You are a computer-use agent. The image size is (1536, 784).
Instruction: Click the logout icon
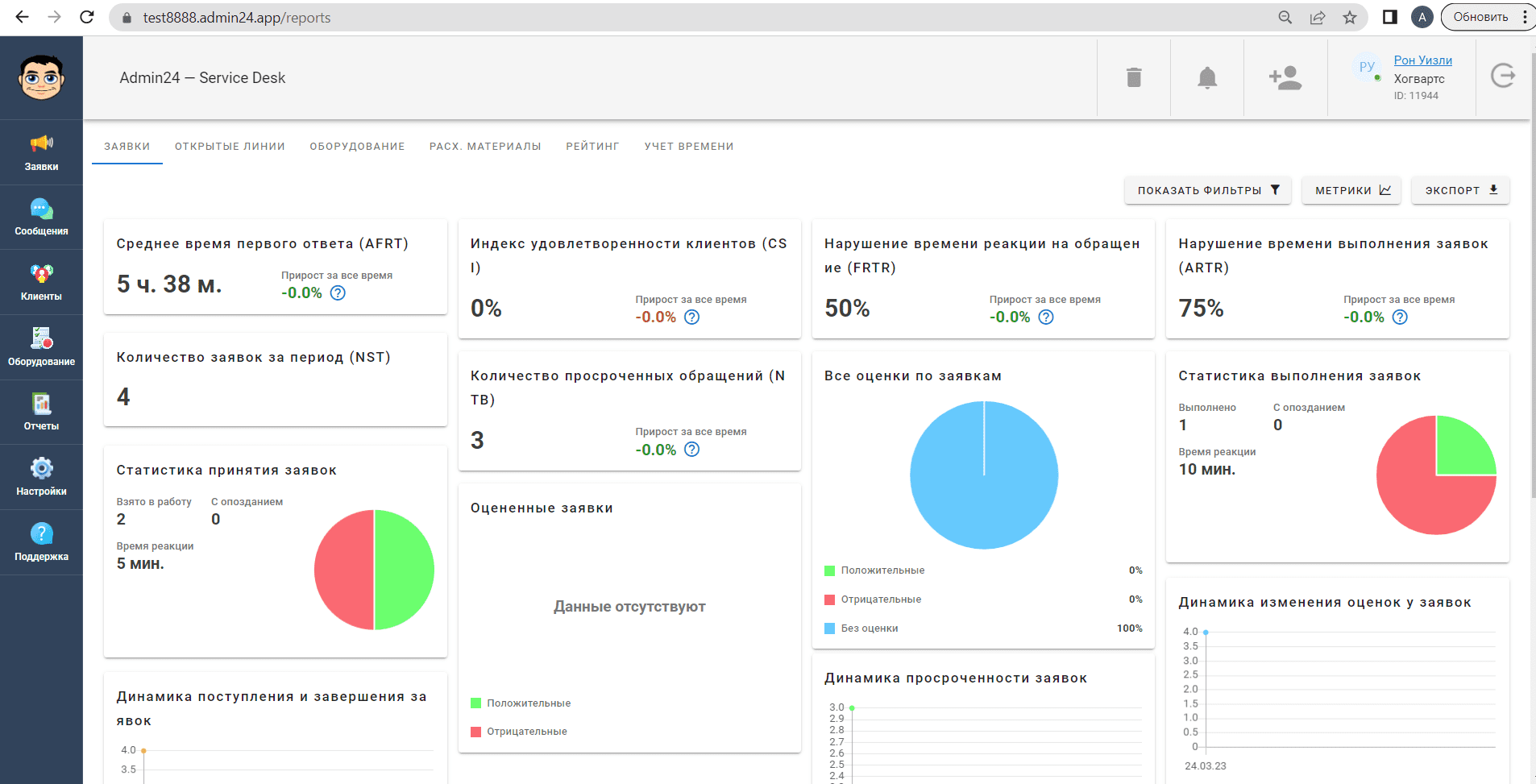[1502, 77]
